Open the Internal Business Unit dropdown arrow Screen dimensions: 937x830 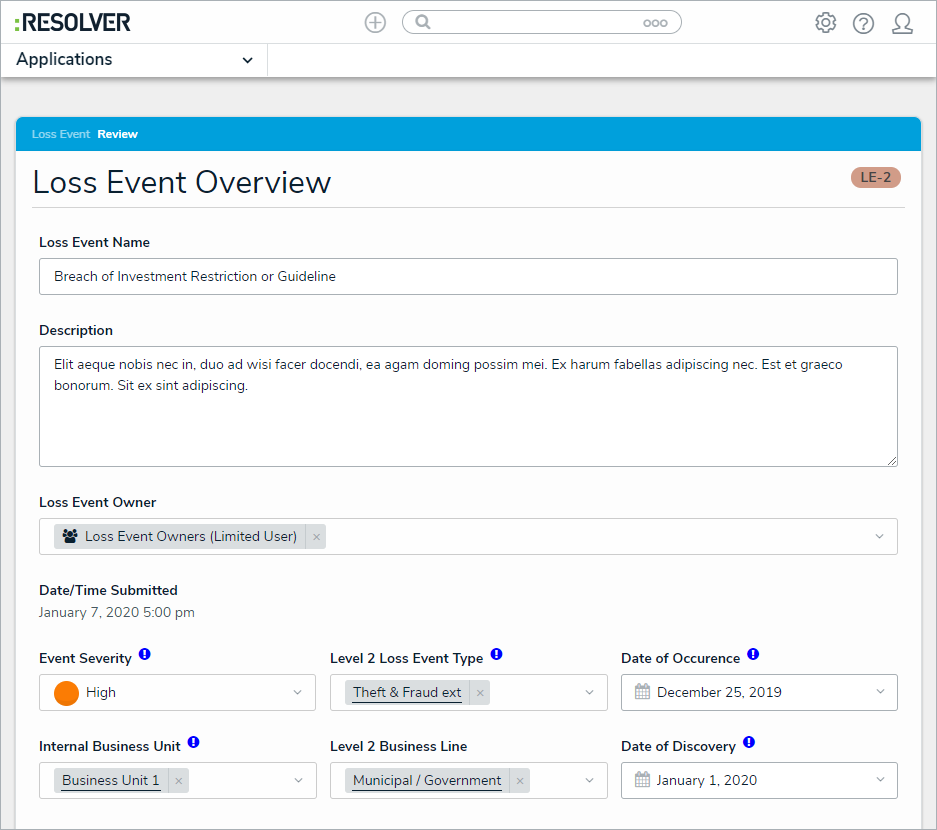click(x=298, y=780)
